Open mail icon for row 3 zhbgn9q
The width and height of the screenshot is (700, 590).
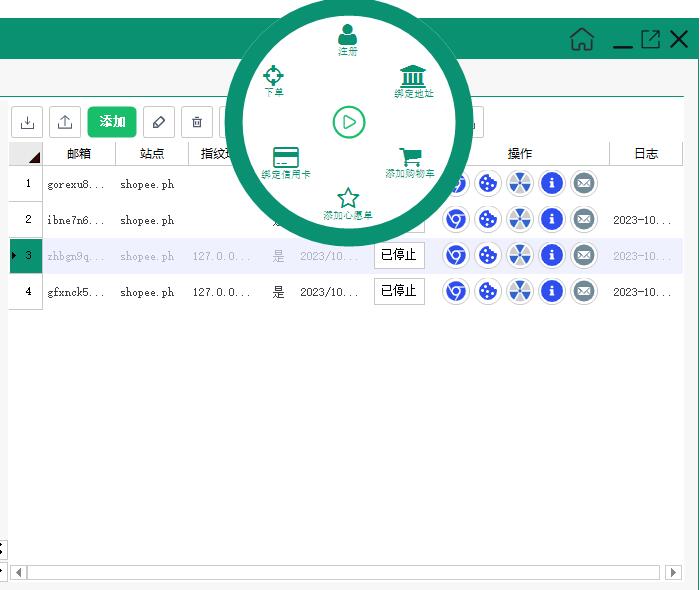click(584, 255)
